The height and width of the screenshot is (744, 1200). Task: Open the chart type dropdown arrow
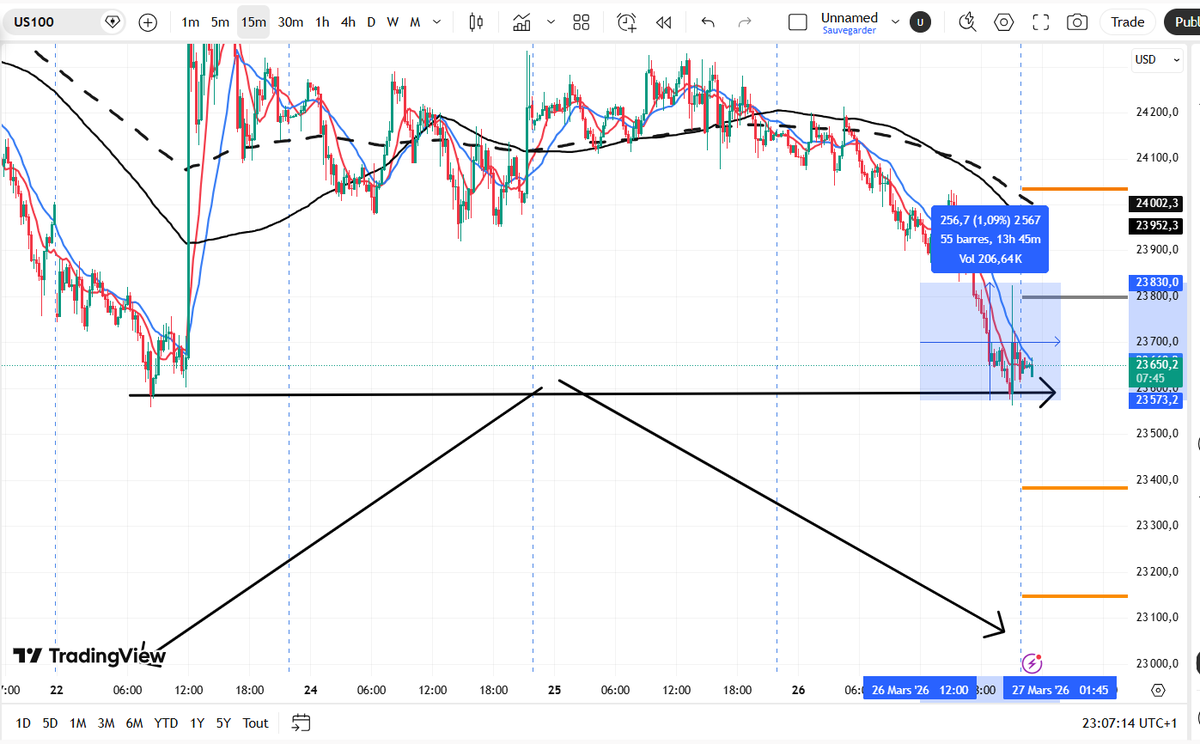549,21
